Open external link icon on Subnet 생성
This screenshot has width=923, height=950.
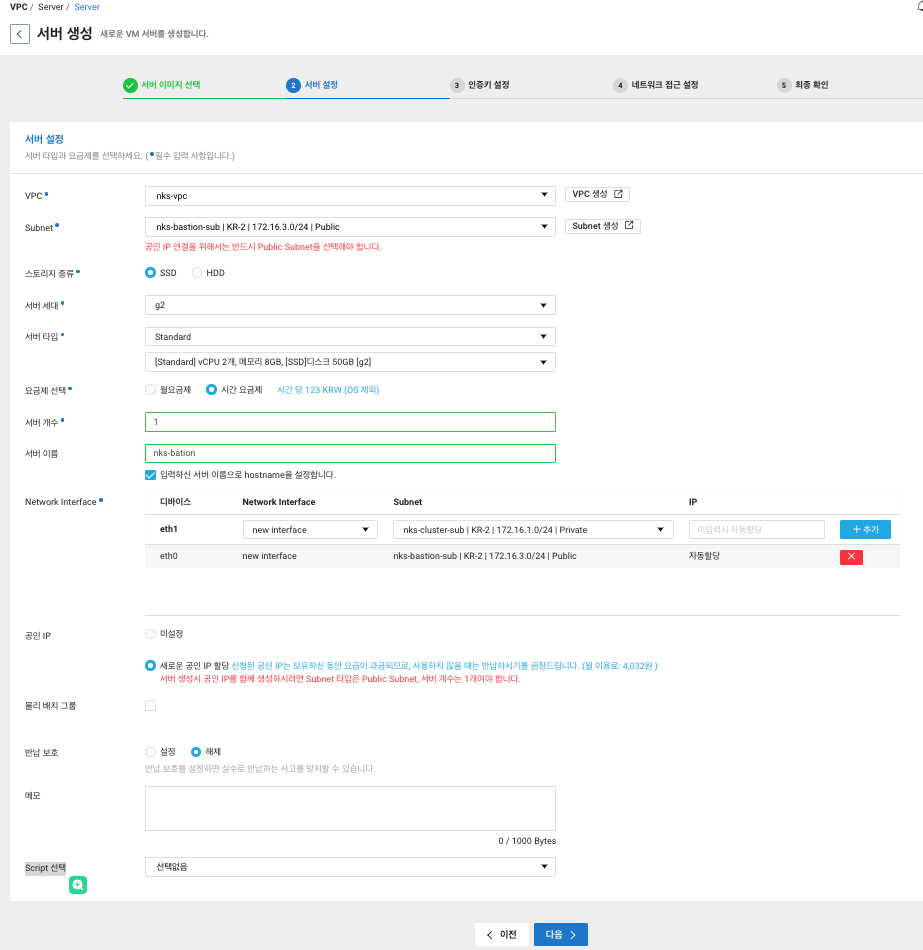coord(629,225)
